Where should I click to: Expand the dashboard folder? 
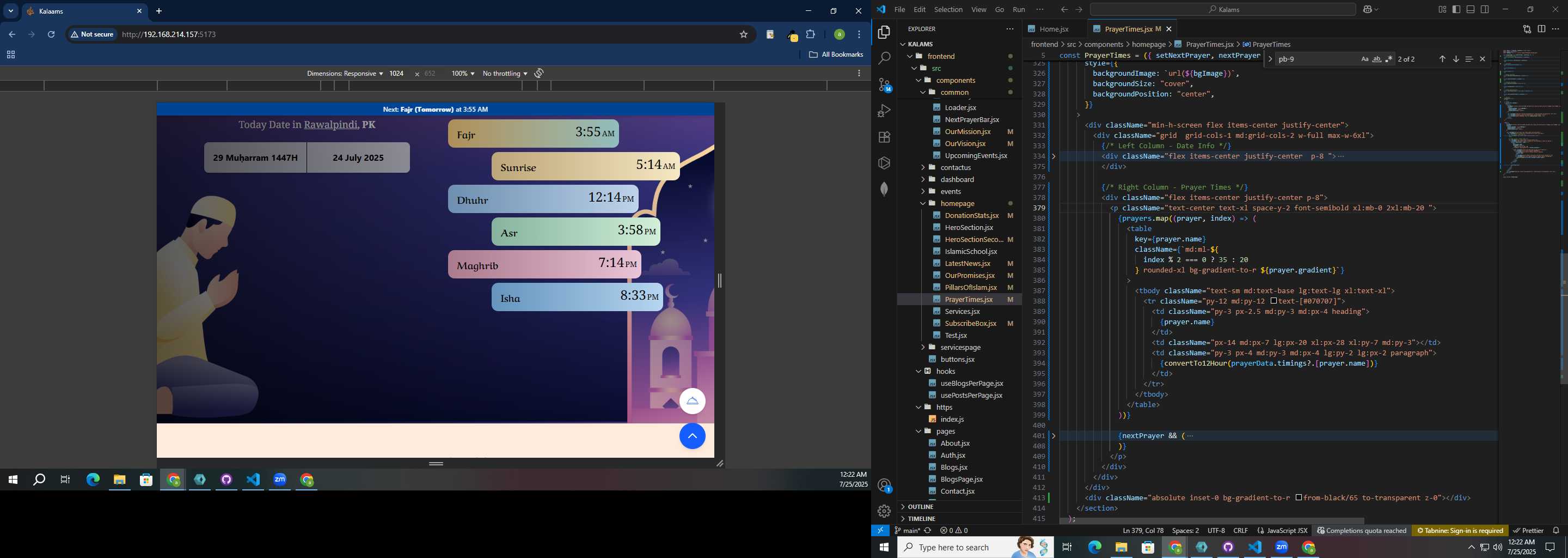pyautogui.click(x=957, y=180)
